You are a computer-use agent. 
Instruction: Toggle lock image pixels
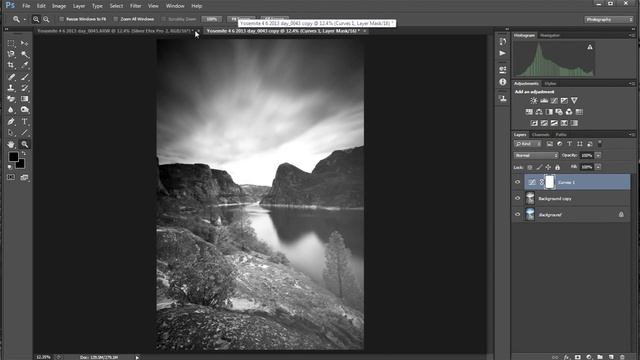[539, 167]
